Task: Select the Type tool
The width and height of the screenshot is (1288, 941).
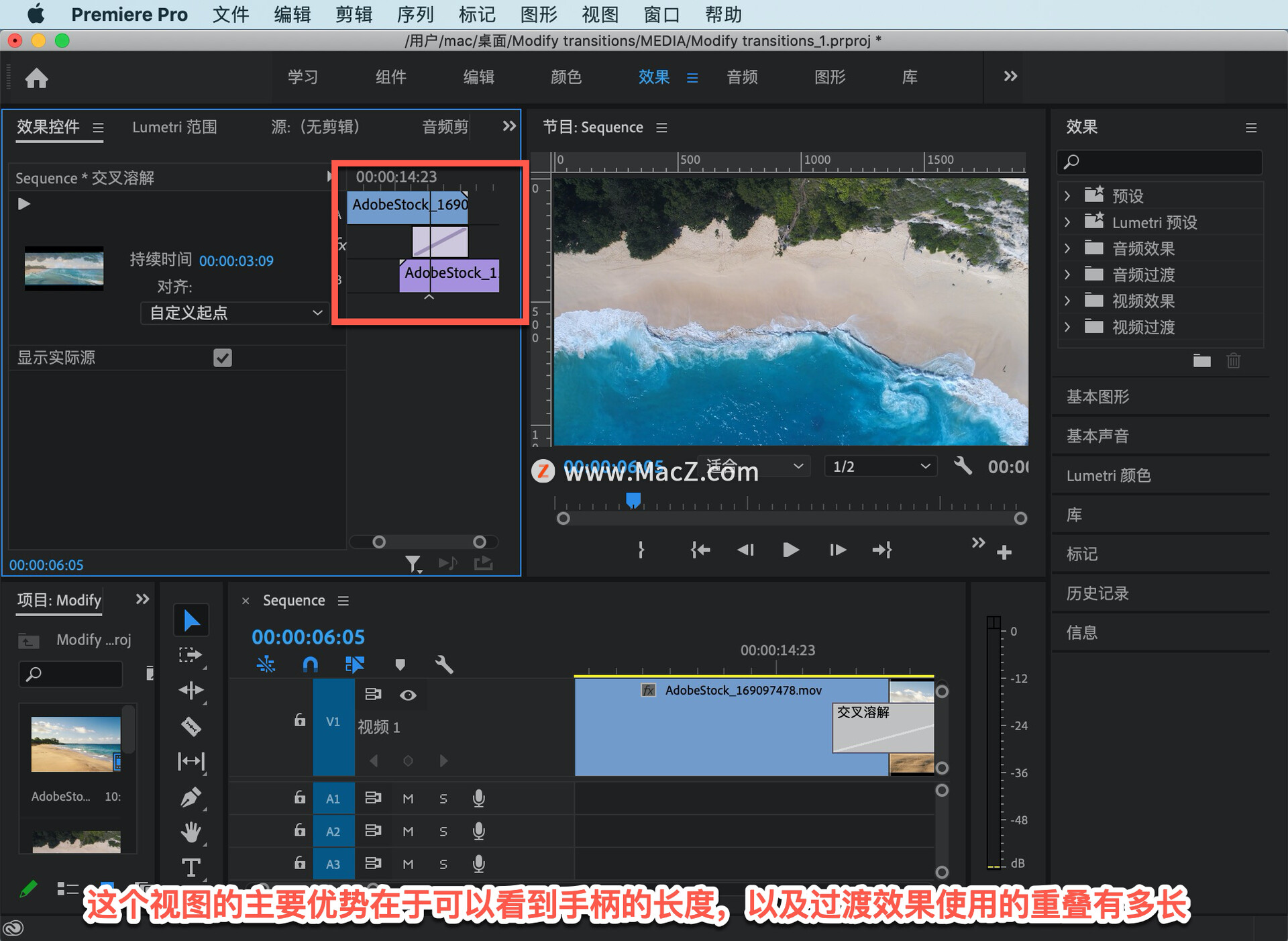Action: point(191,867)
